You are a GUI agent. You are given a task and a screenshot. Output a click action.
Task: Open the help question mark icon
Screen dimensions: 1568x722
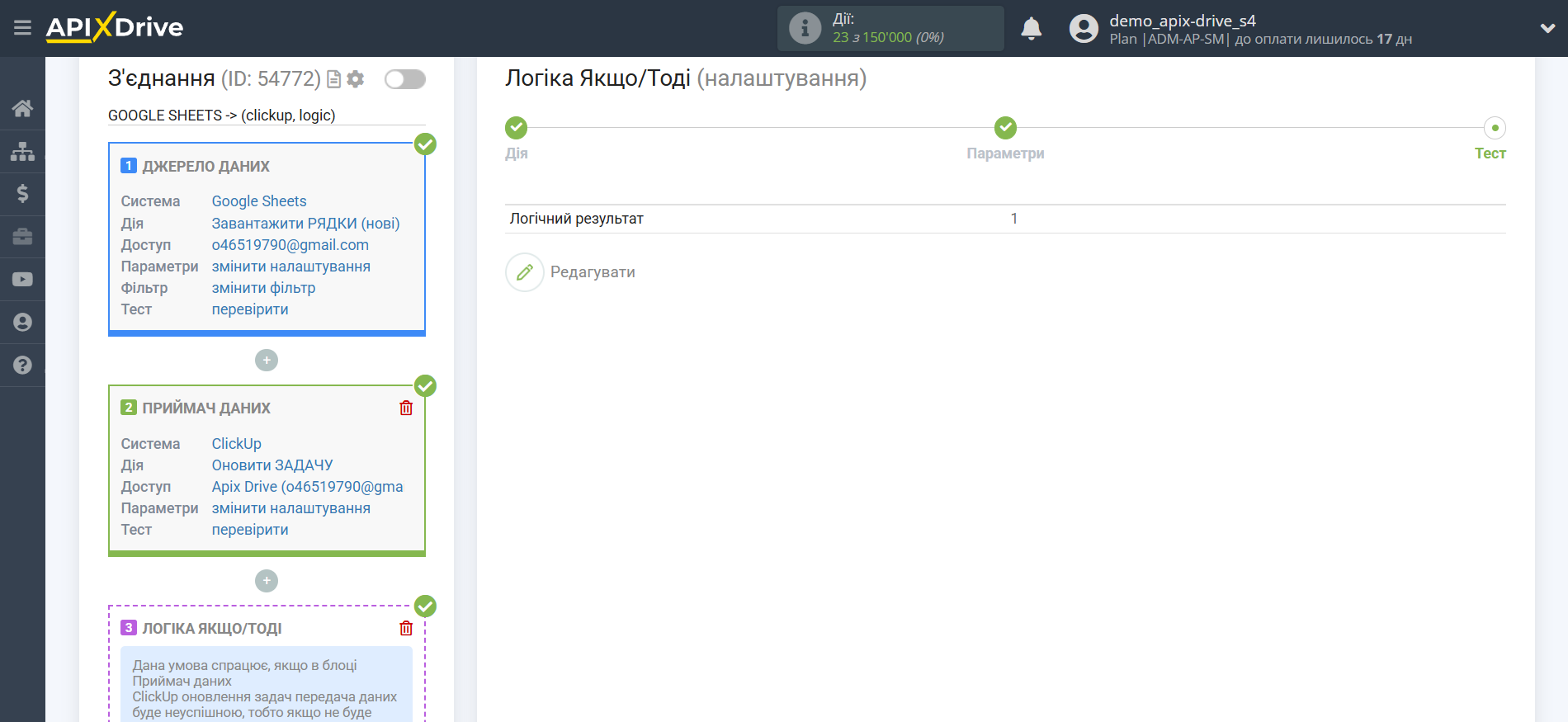(22, 366)
